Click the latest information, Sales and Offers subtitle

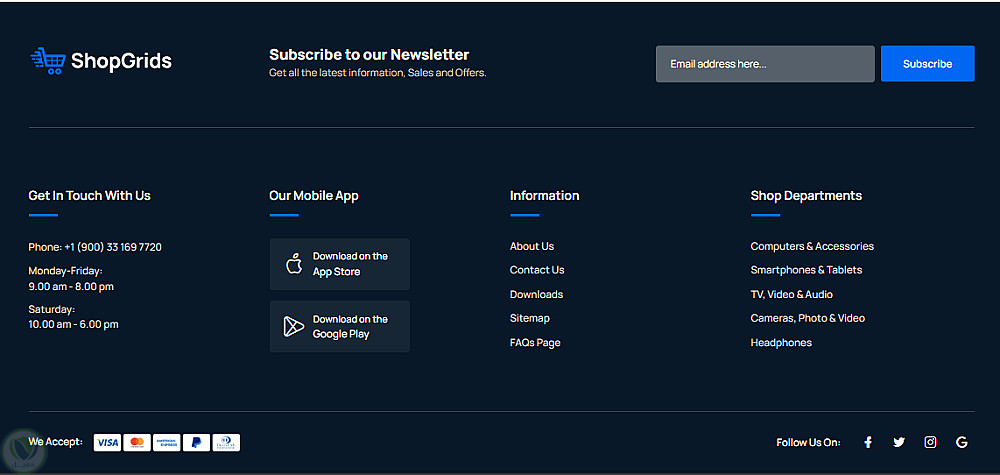click(x=378, y=73)
